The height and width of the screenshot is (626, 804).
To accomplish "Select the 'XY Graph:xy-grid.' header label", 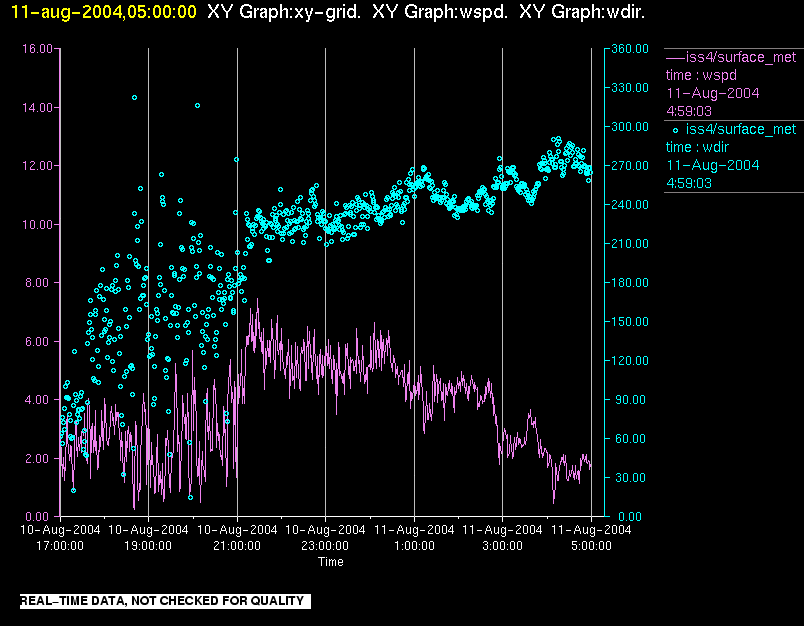I will [x=284, y=12].
